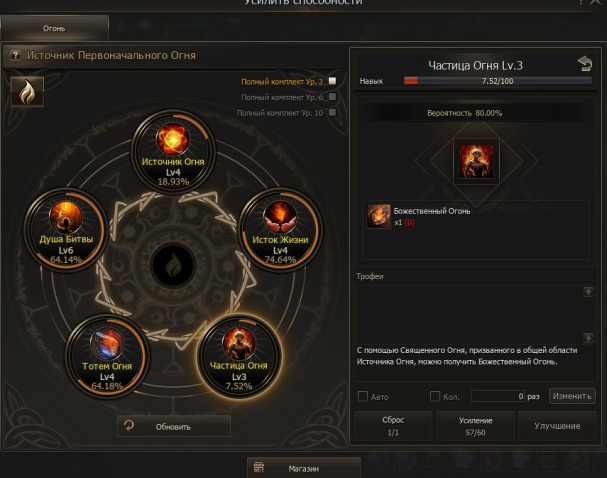Enable the Авто checkbox
Viewport: 607px width, 478px height.
click(x=363, y=396)
